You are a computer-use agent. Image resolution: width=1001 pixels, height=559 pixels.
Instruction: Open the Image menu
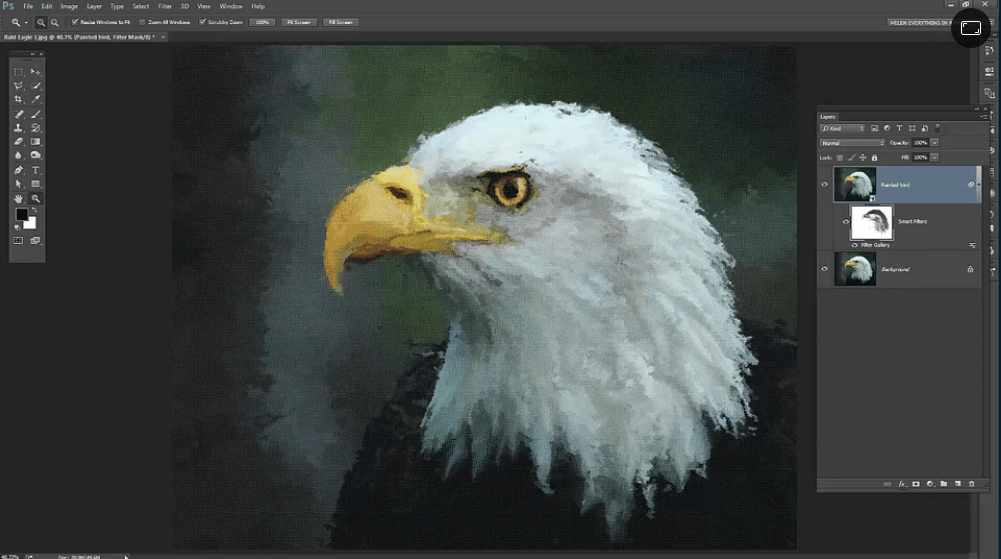pyautogui.click(x=69, y=6)
